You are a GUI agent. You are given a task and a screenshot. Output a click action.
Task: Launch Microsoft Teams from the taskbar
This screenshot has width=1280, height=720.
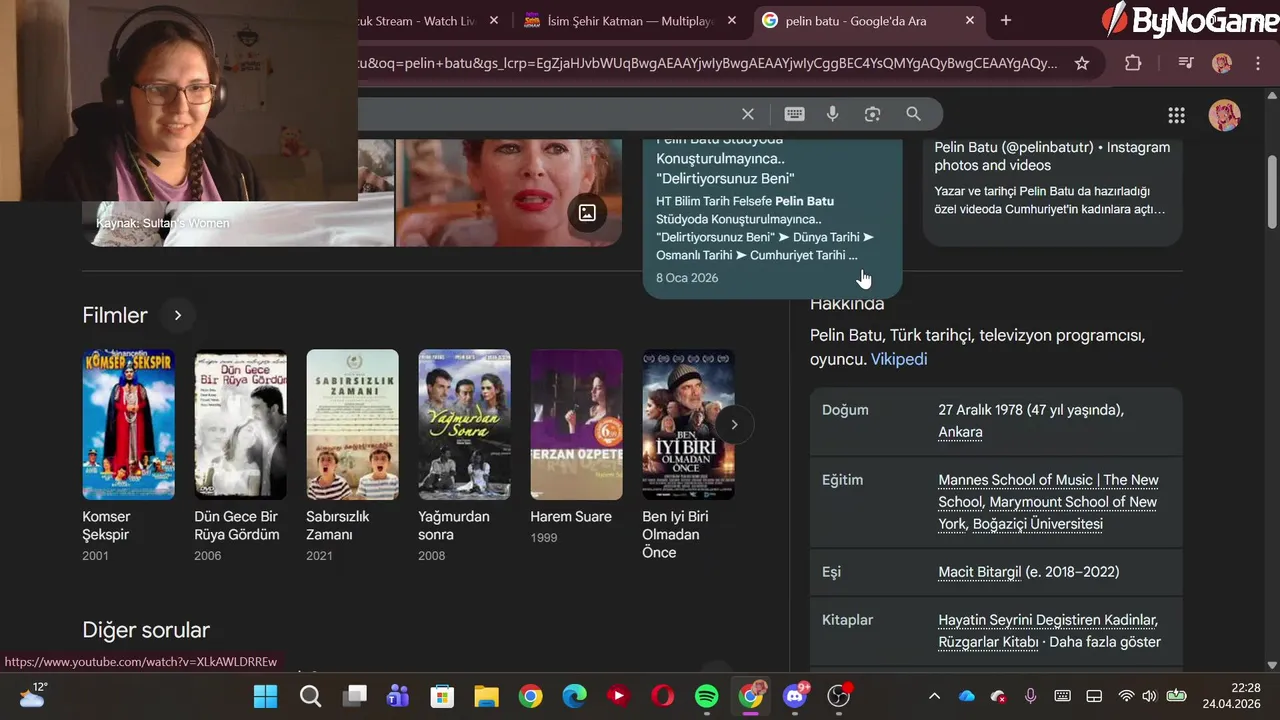click(x=398, y=696)
